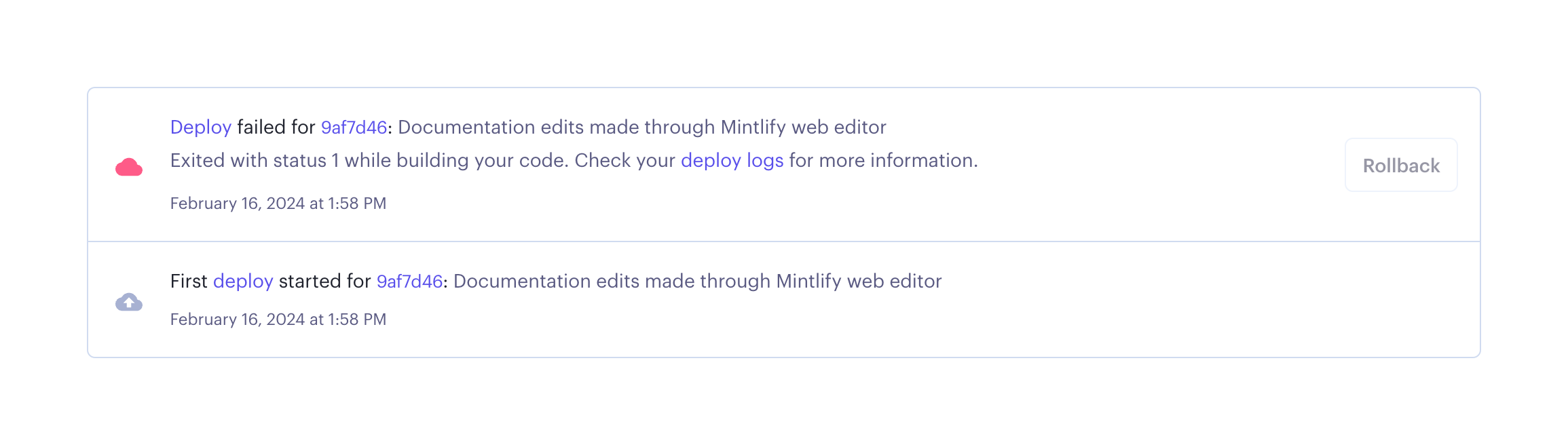
Task: Open "deploy" link in First deploy started event
Action: [243, 282]
